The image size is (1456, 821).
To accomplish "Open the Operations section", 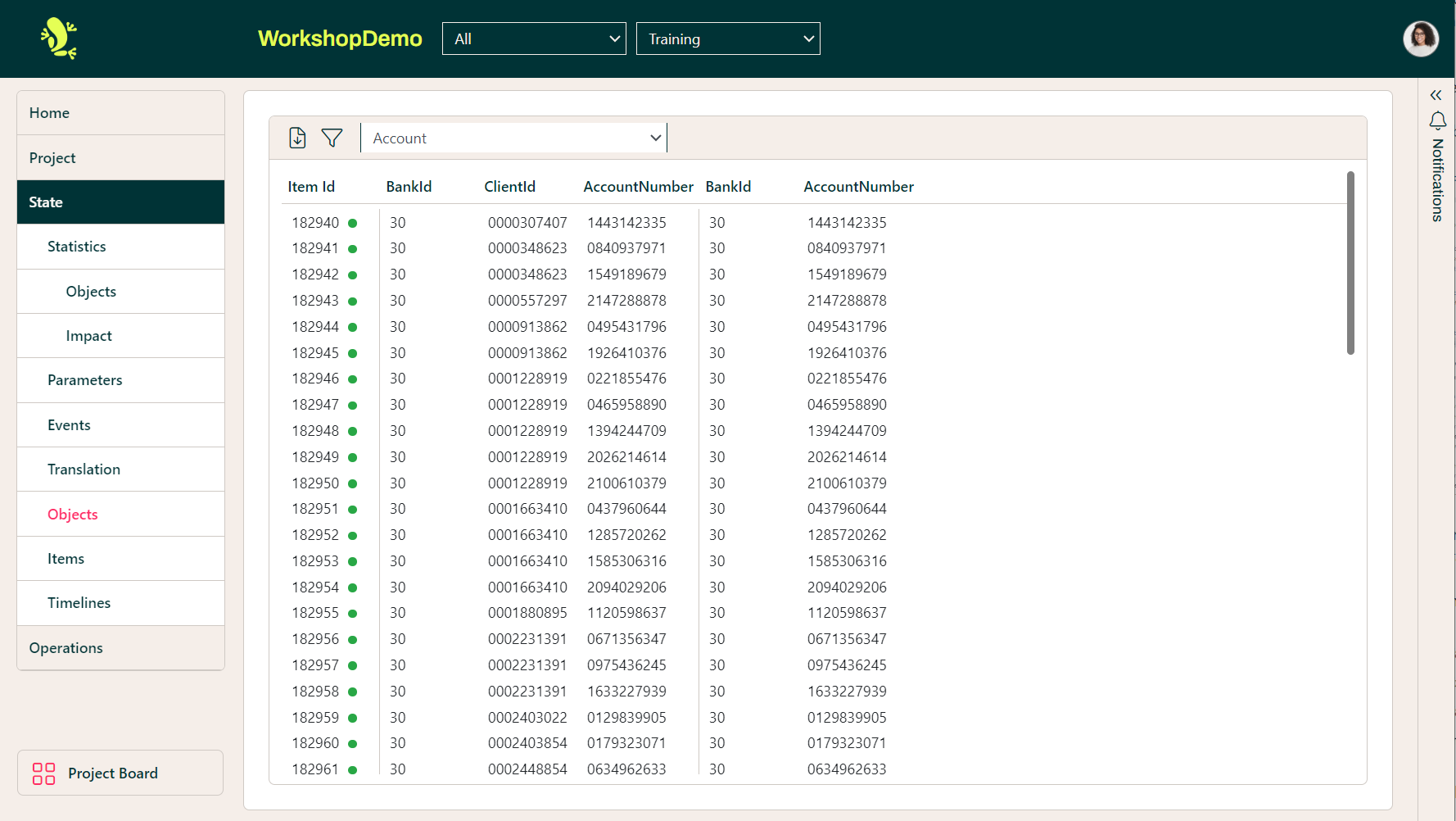I will [x=66, y=648].
